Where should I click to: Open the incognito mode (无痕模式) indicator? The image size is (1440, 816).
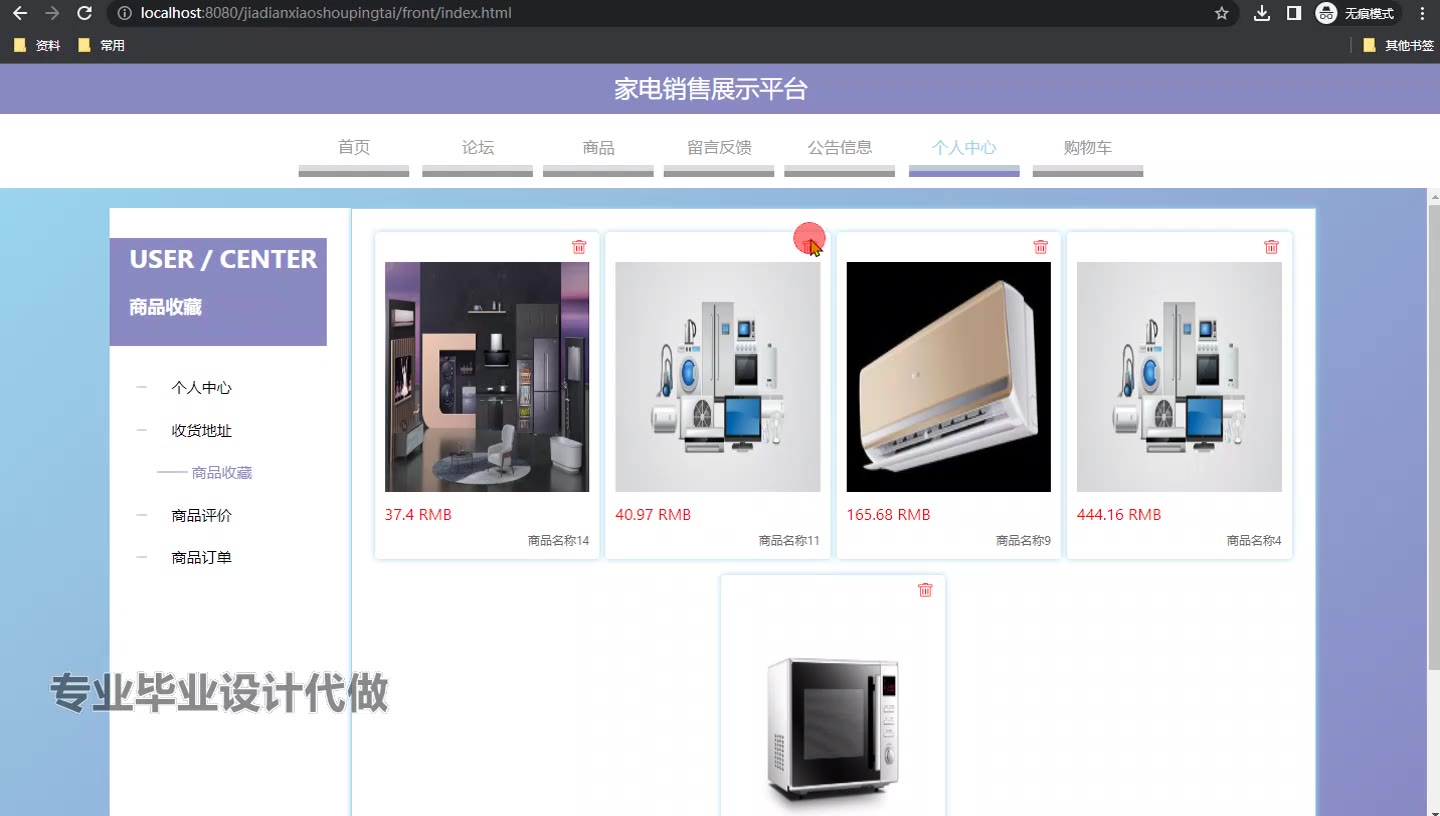click(x=1356, y=13)
